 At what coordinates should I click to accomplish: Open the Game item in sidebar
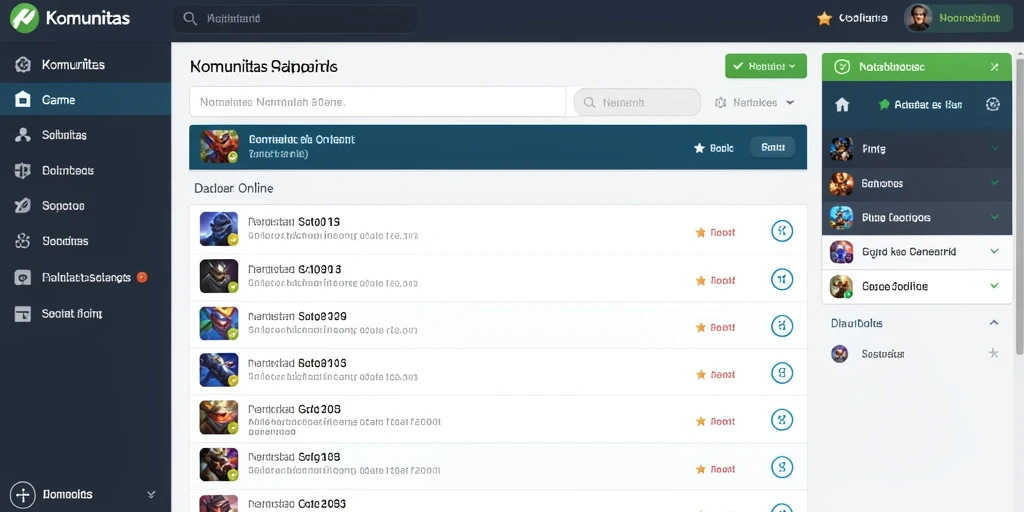85,99
